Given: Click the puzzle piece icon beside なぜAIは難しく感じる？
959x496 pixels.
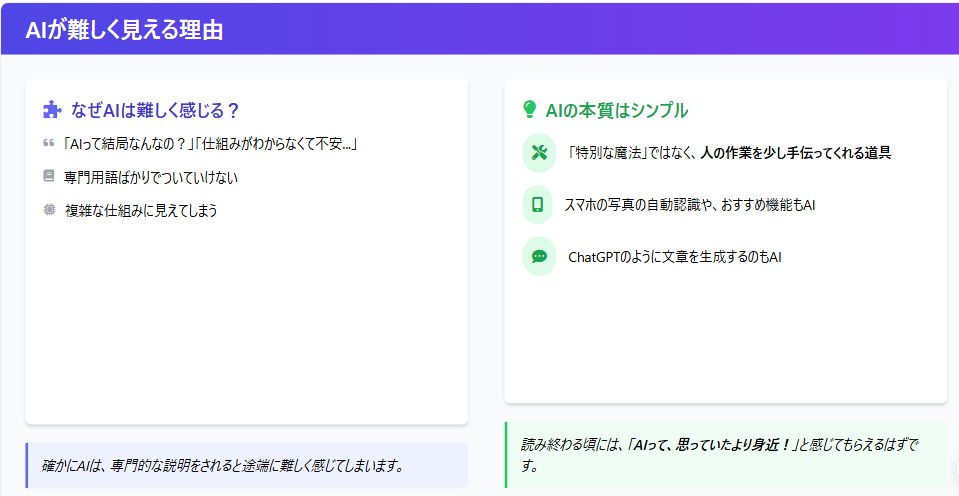Looking at the screenshot, I should click(52, 110).
